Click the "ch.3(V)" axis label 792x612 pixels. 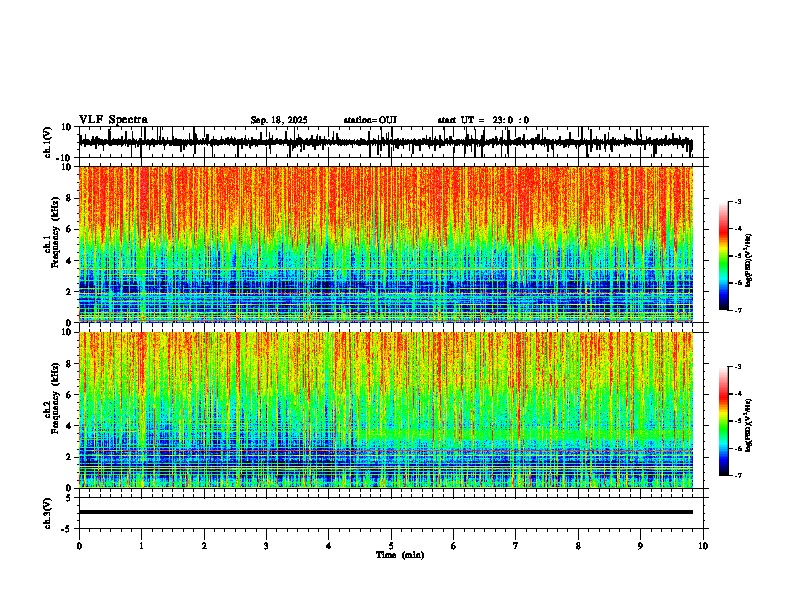pos(47,513)
